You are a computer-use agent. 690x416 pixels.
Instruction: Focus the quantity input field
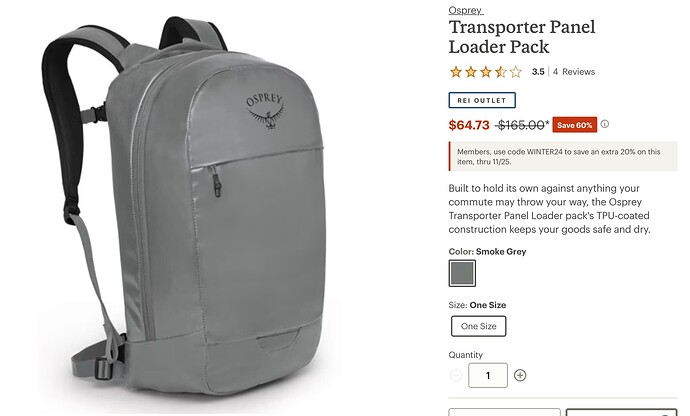tap(488, 376)
